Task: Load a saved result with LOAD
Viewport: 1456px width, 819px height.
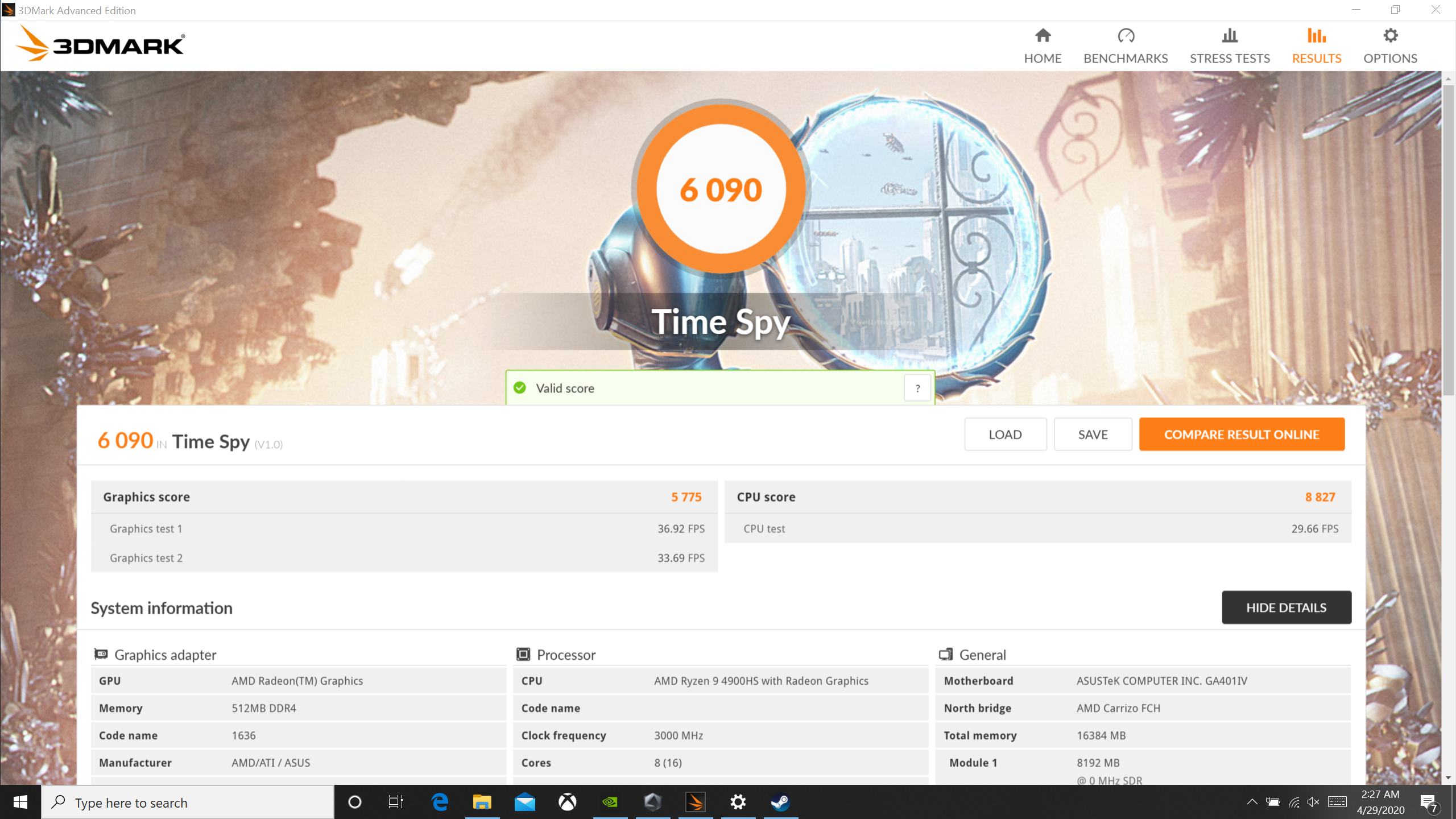Action: tap(1005, 435)
